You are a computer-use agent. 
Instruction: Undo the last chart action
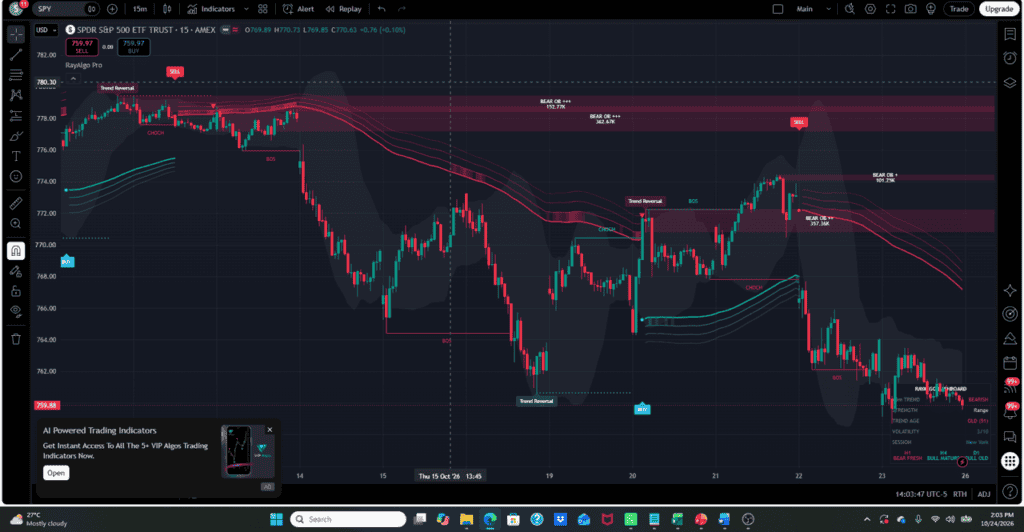381,8
